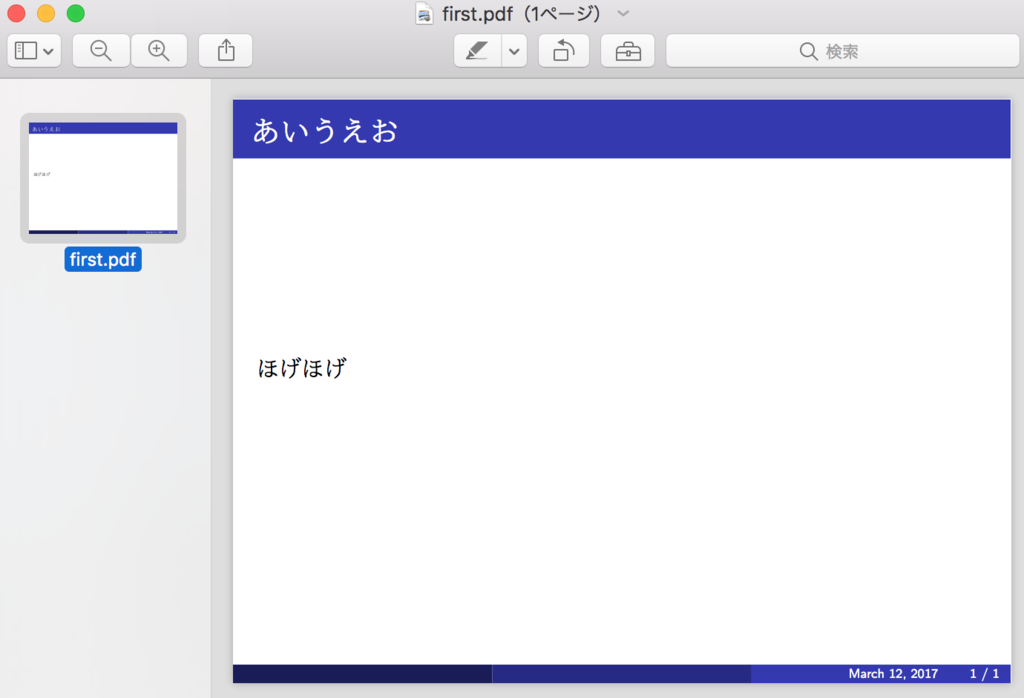
Task: Click the あいうえお slide title
Action: pyautogui.click(x=325, y=131)
